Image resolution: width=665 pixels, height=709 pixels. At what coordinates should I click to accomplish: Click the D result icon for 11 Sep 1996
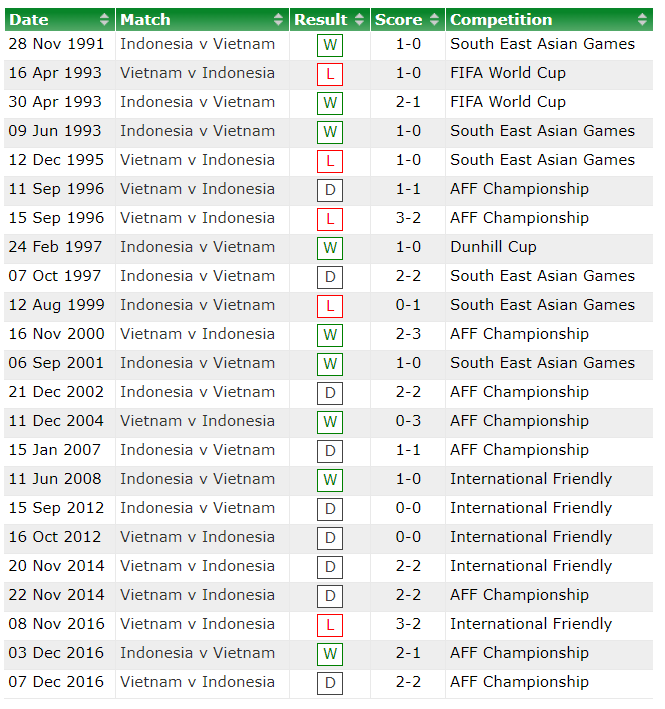[x=330, y=190]
